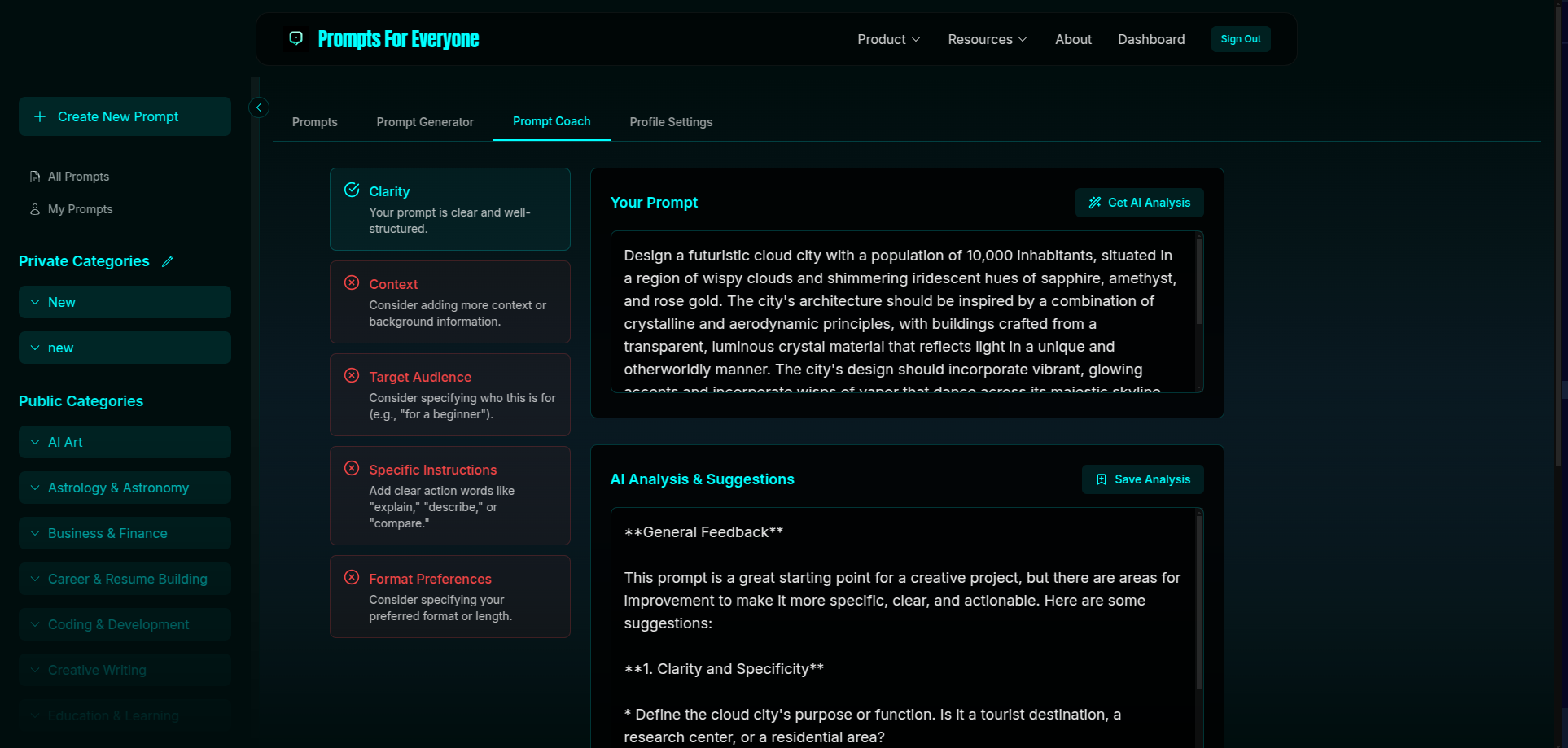Image resolution: width=1568 pixels, height=748 pixels.
Task: Open the Product dropdown menu
Action: coord(889,39)
